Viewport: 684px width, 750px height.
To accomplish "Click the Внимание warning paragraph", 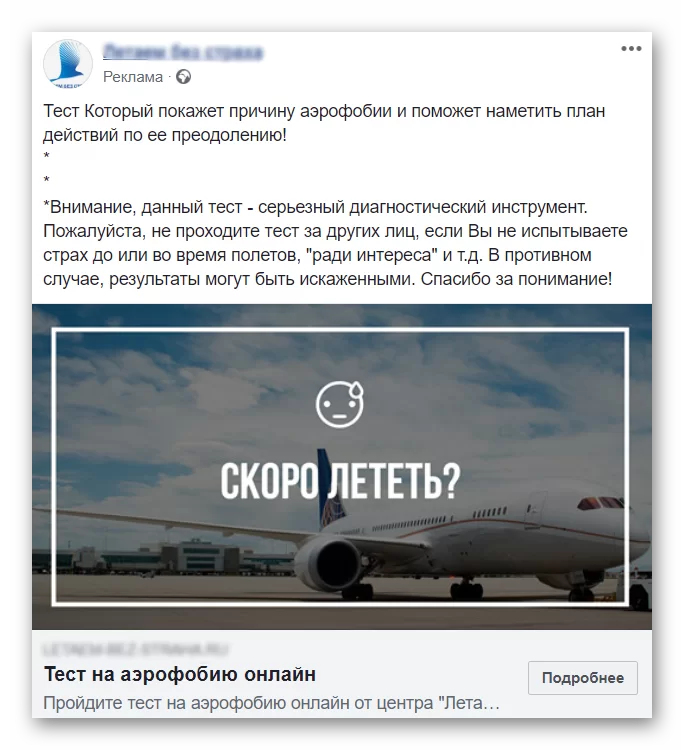I will [x=335, y=243].
